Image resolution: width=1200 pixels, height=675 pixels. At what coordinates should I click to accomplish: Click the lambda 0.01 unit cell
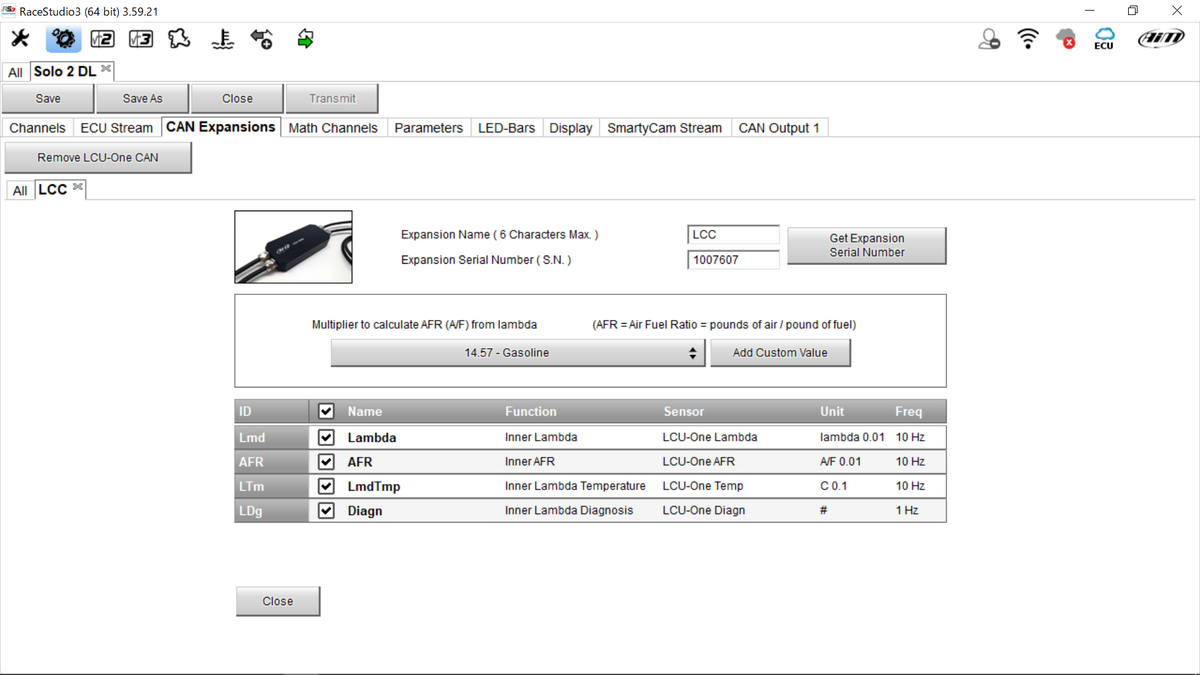pos(852,437)
